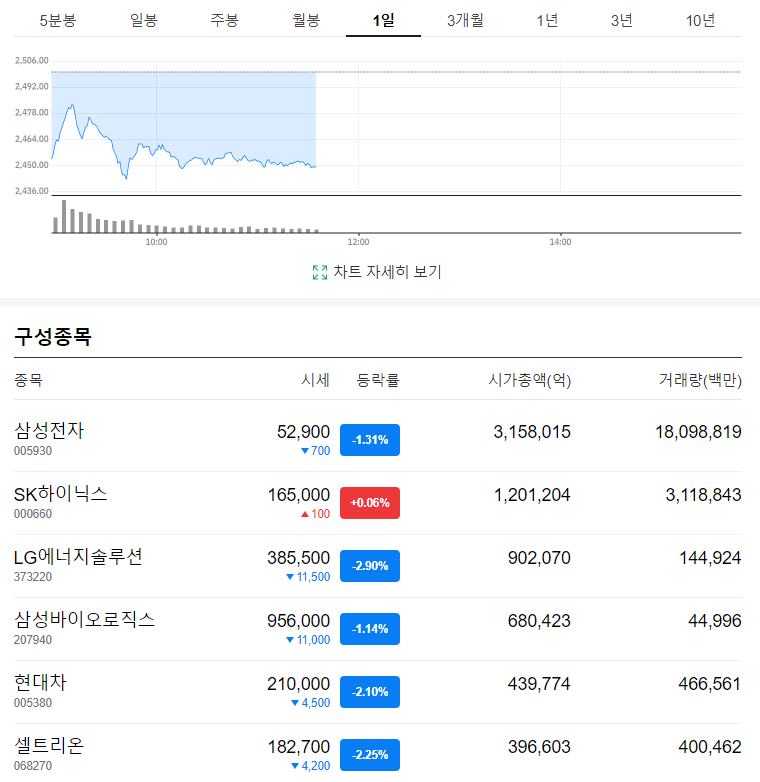Click the -2.90% badge for LG에너지솔루션
Image resolution: width=760 pixels, height=782 pixels.
pos(370,566)
